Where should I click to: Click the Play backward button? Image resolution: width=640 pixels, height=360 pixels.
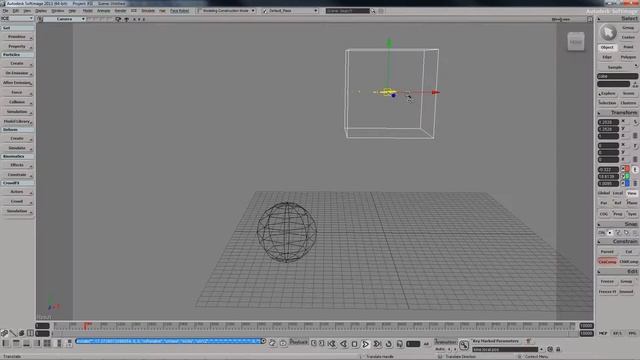tap(343, 344)
